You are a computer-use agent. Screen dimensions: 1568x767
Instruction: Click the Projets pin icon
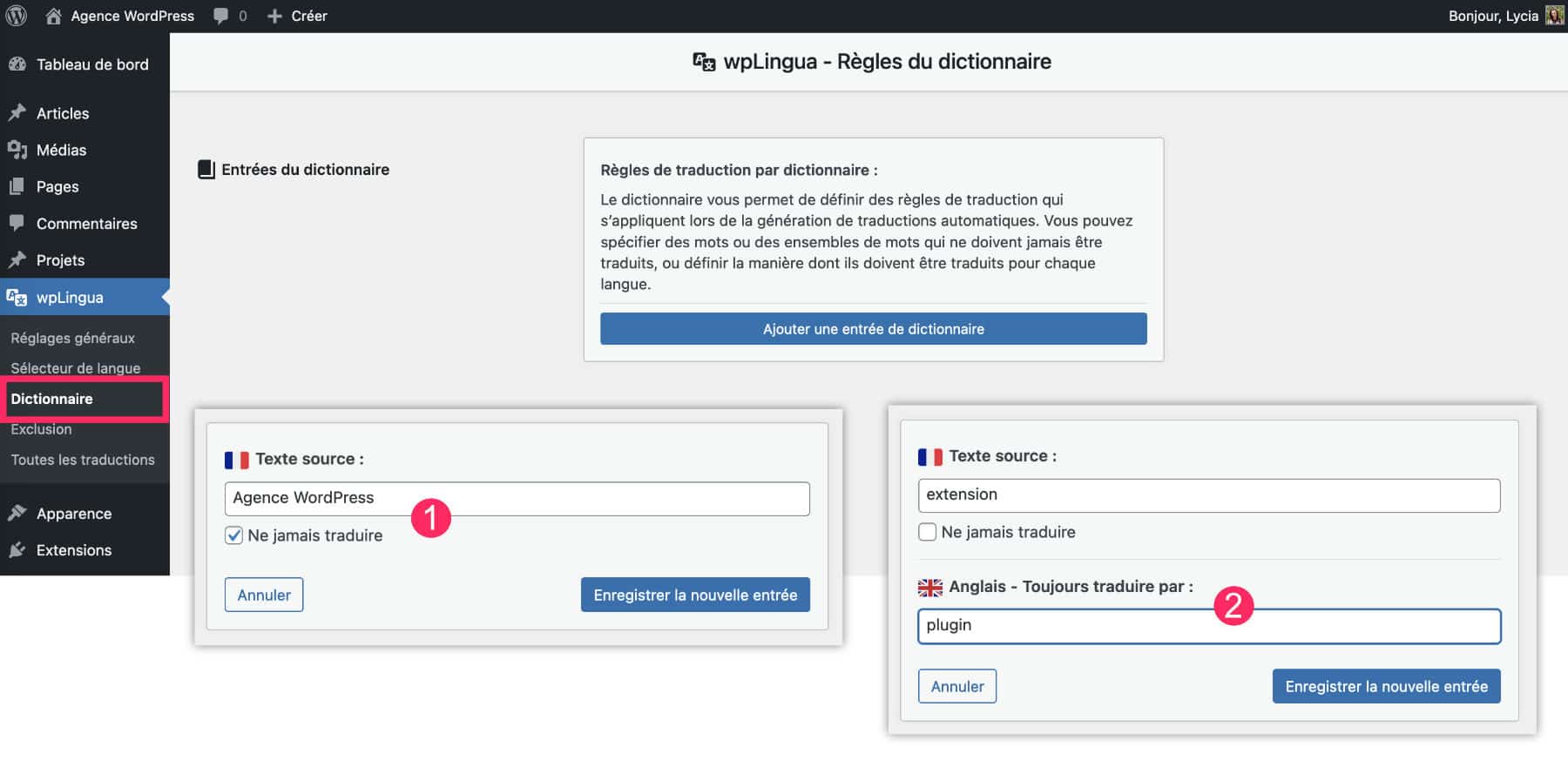[17, 259]
